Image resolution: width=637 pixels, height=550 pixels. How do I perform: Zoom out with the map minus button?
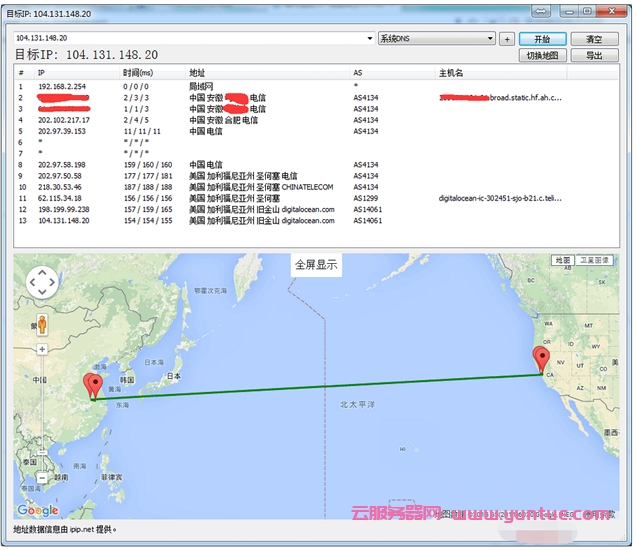pyautogui.click(x=42, y=479)
